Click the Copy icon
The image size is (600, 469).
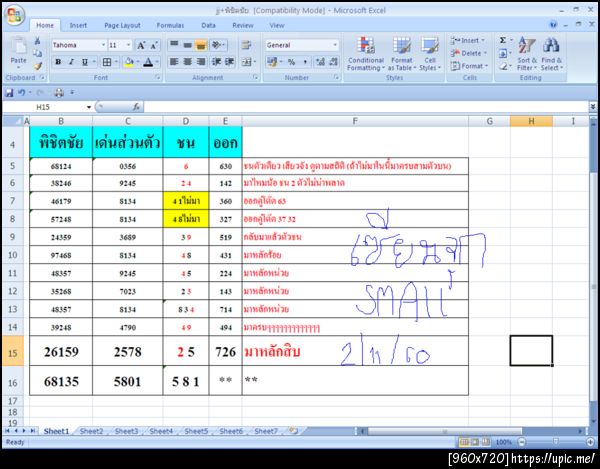pos(38,53)
